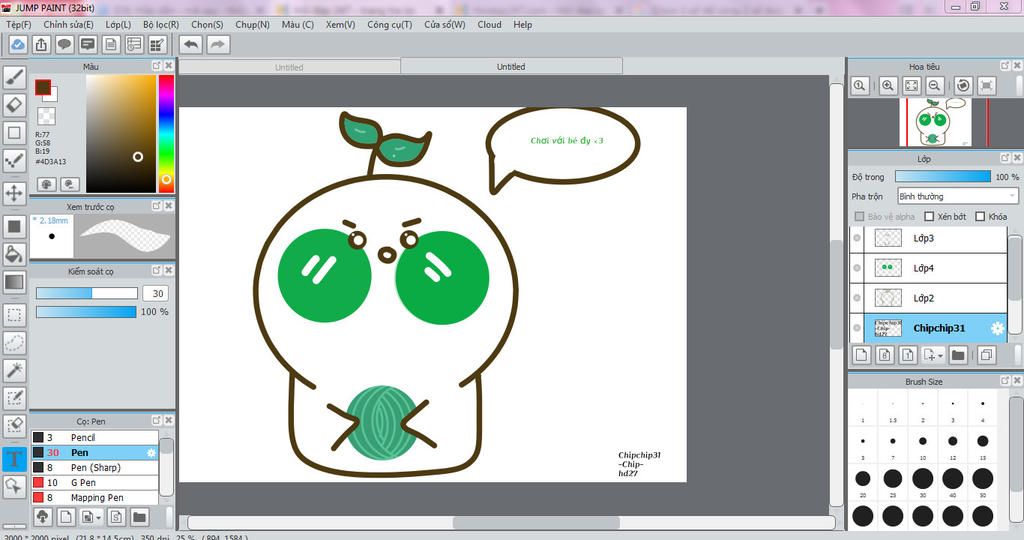
Task: Click the grid with pencil toolbar icon
Action: [157, 44]
